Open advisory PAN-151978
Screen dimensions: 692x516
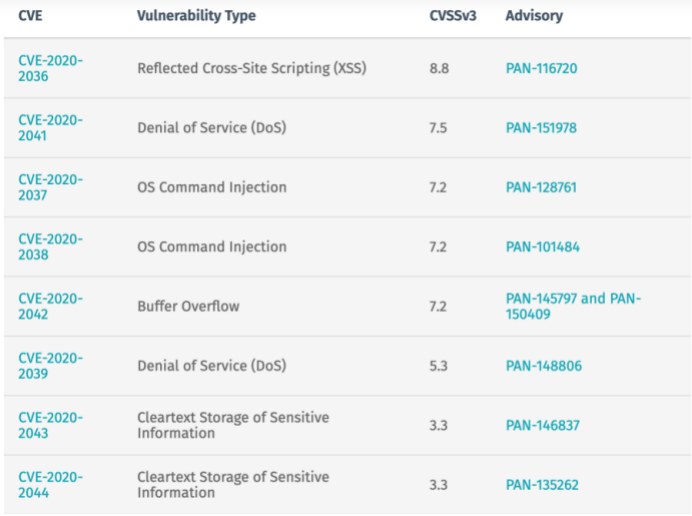(541, 128)
